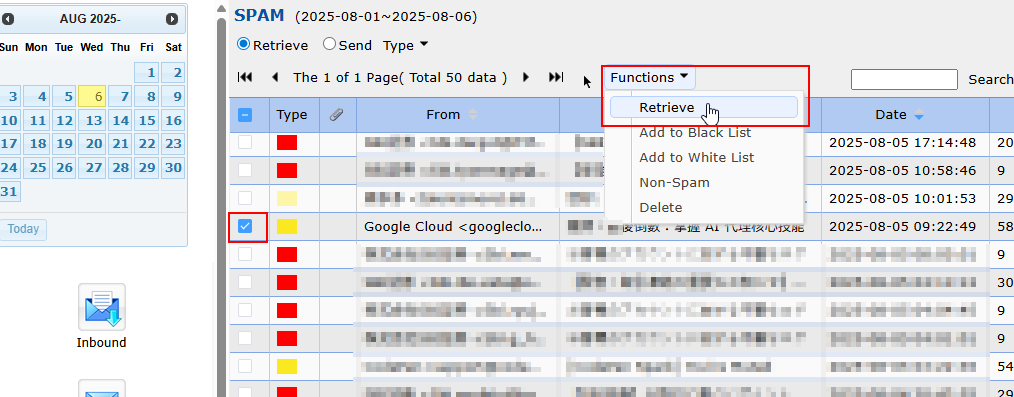Click the Today button under calendar
This screenshot has width=1014, height=397.
pos(23,229)
